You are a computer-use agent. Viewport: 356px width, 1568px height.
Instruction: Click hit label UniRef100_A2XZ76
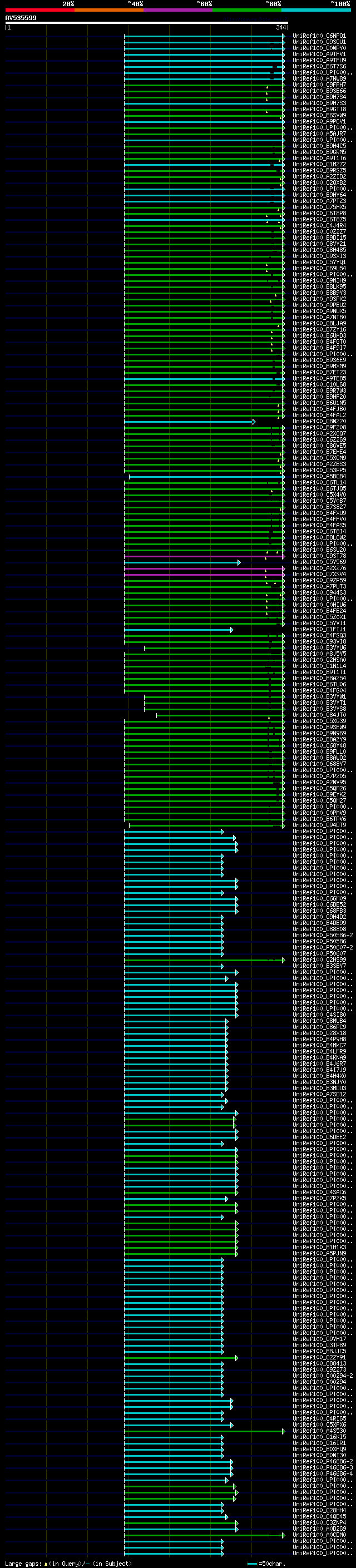point(319,568)
